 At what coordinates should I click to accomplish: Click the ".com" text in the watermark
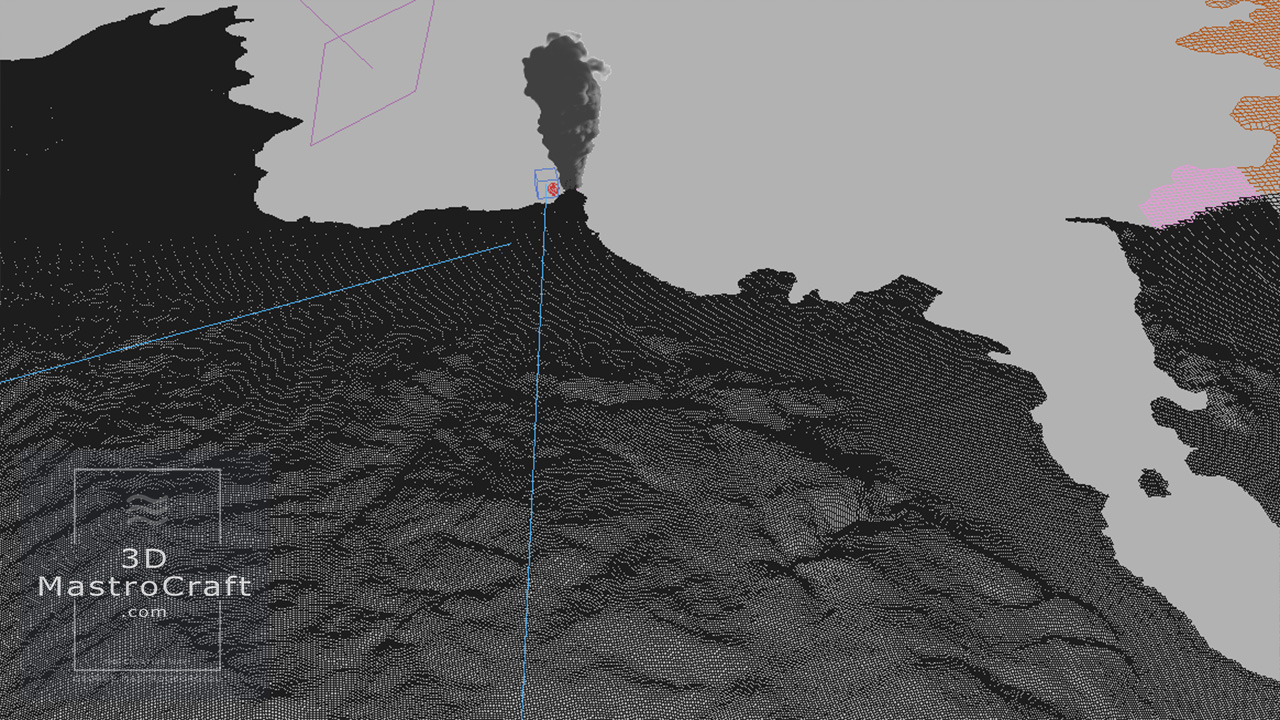pos(146,613)
